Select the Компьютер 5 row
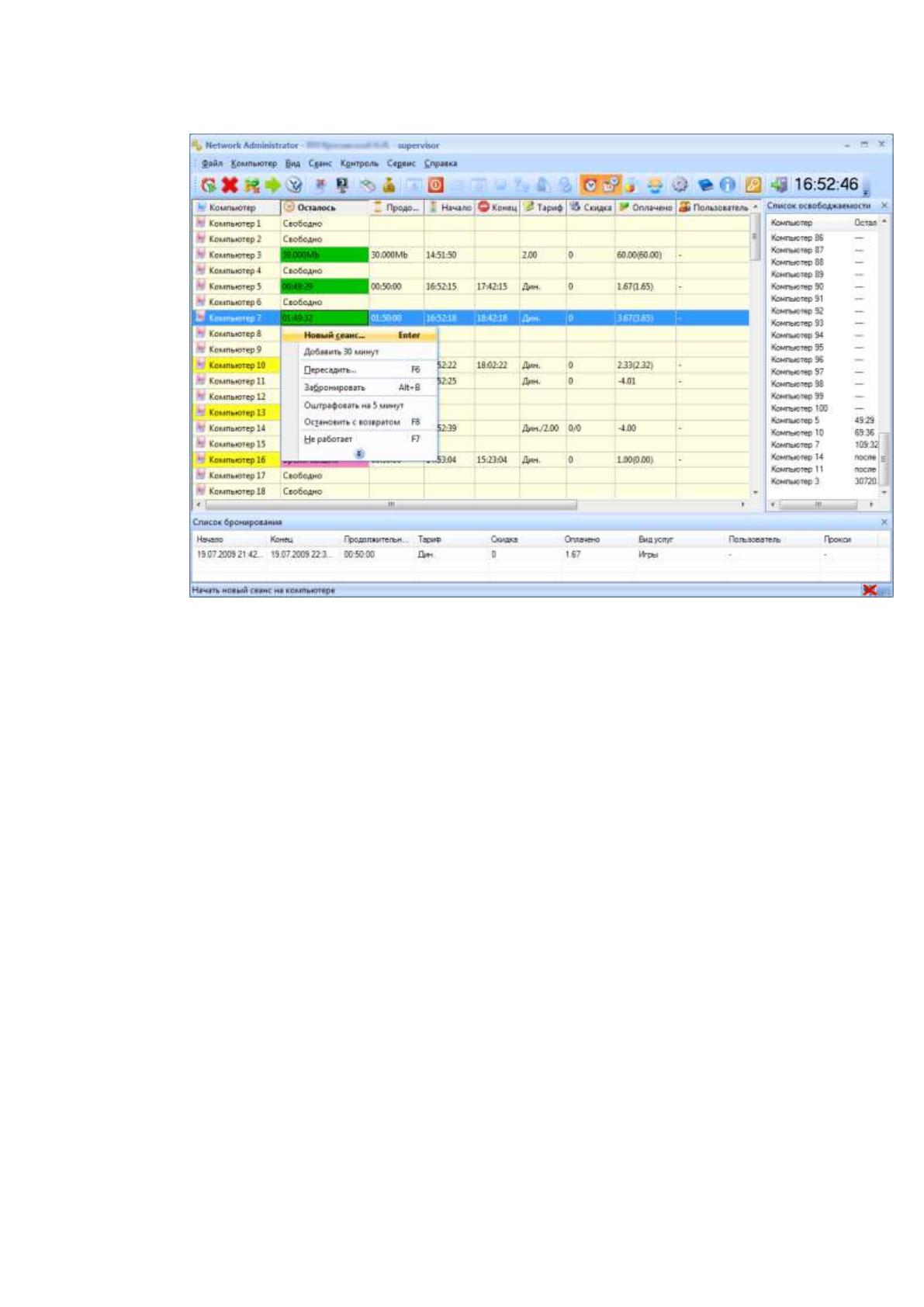The width and height of the screenshot is (924, 1307). click(x=471, y=286)
